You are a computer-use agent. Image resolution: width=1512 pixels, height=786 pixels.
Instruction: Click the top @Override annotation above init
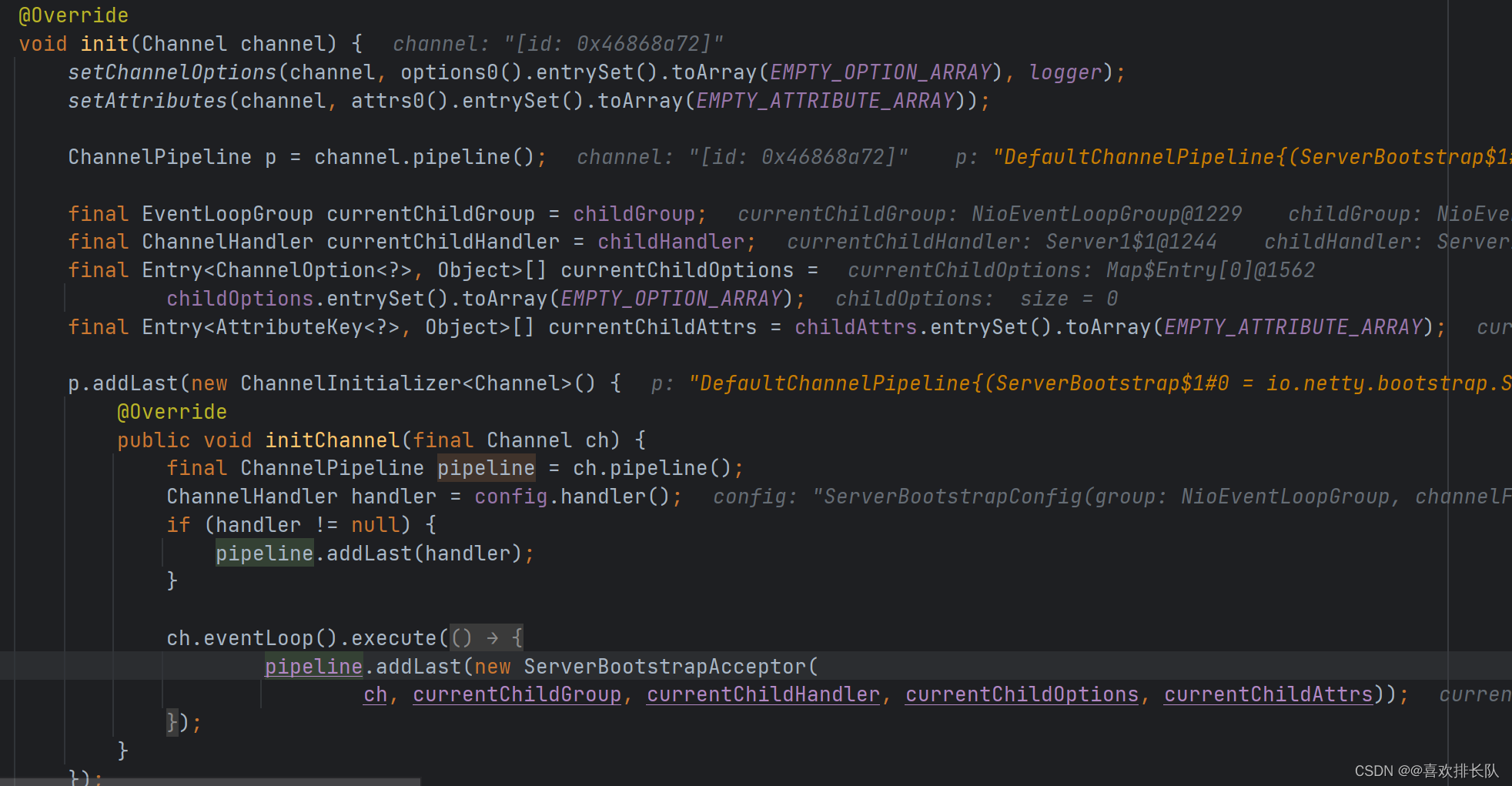(74, 15)
